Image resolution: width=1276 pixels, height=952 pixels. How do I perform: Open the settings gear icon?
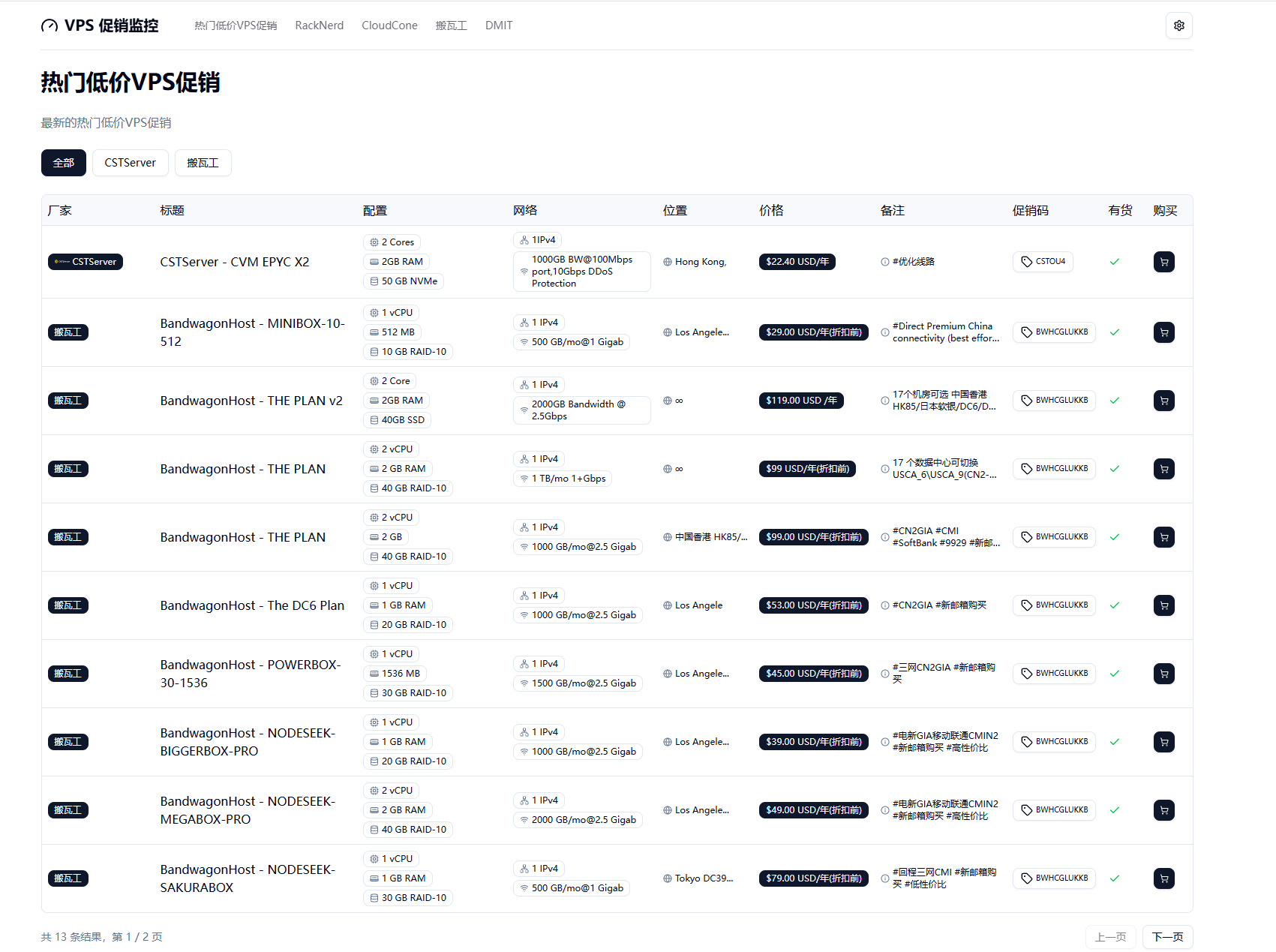1179,26
